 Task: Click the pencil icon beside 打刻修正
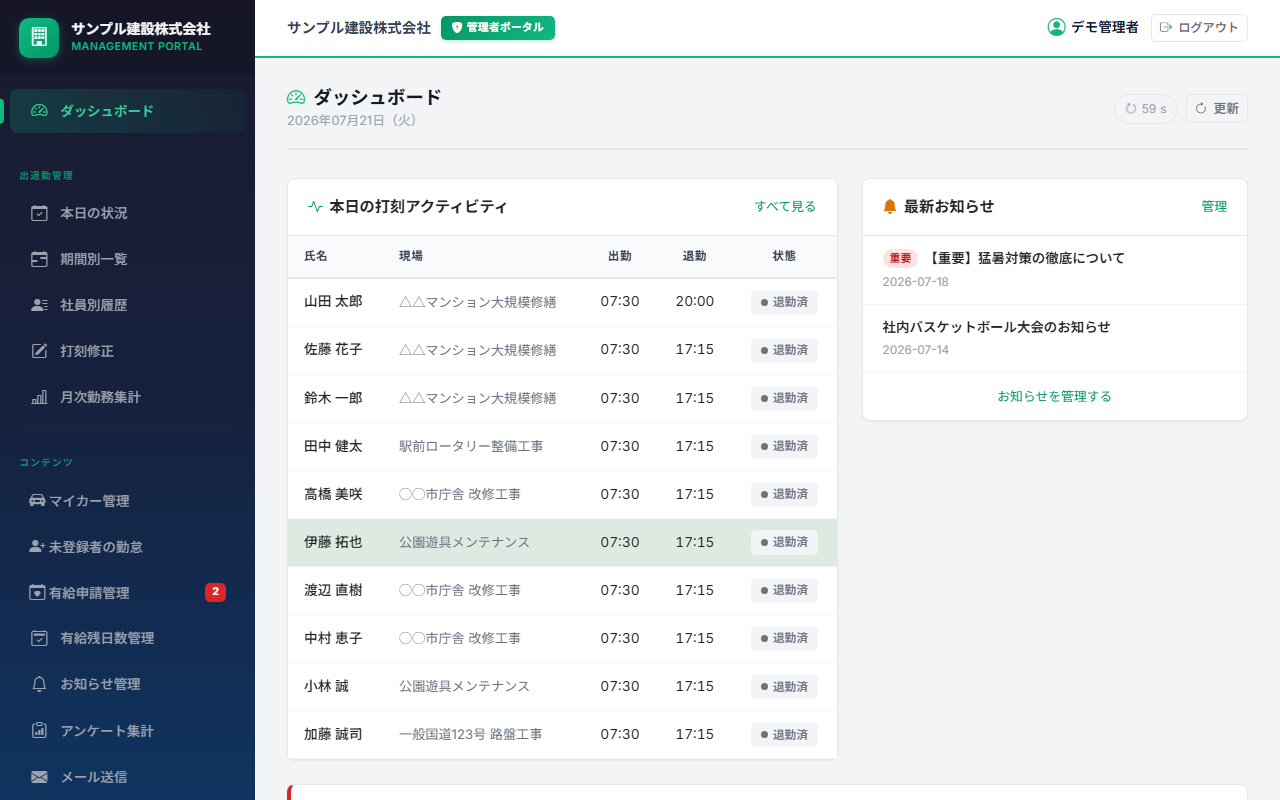[x=39, y=351]
